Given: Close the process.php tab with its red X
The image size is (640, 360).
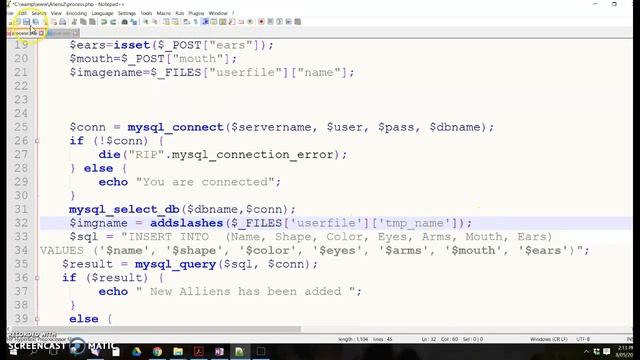Looking at the screenshot, I should 41,33.
